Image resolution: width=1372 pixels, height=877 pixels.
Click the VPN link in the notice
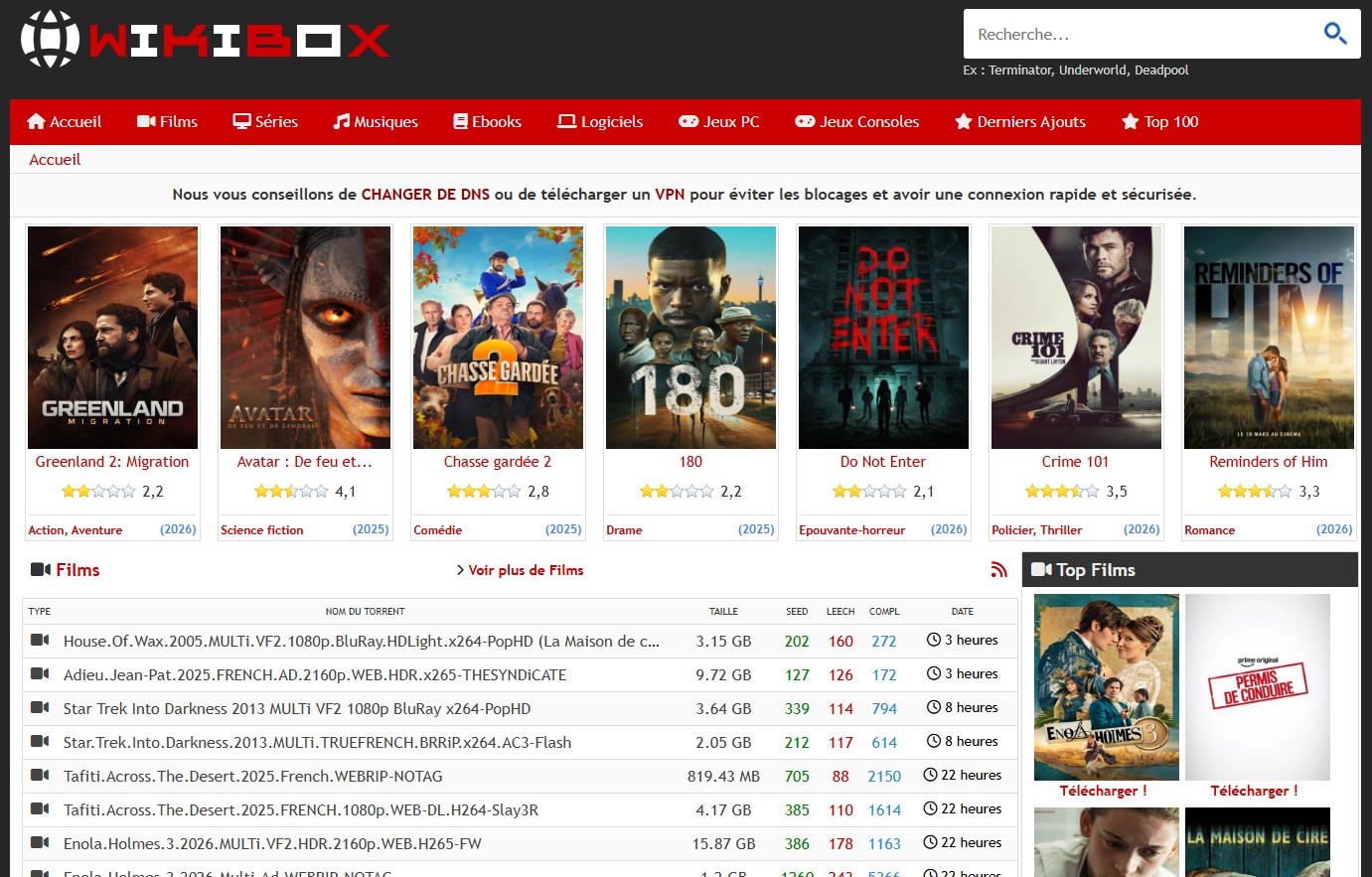tap(670, 195)
